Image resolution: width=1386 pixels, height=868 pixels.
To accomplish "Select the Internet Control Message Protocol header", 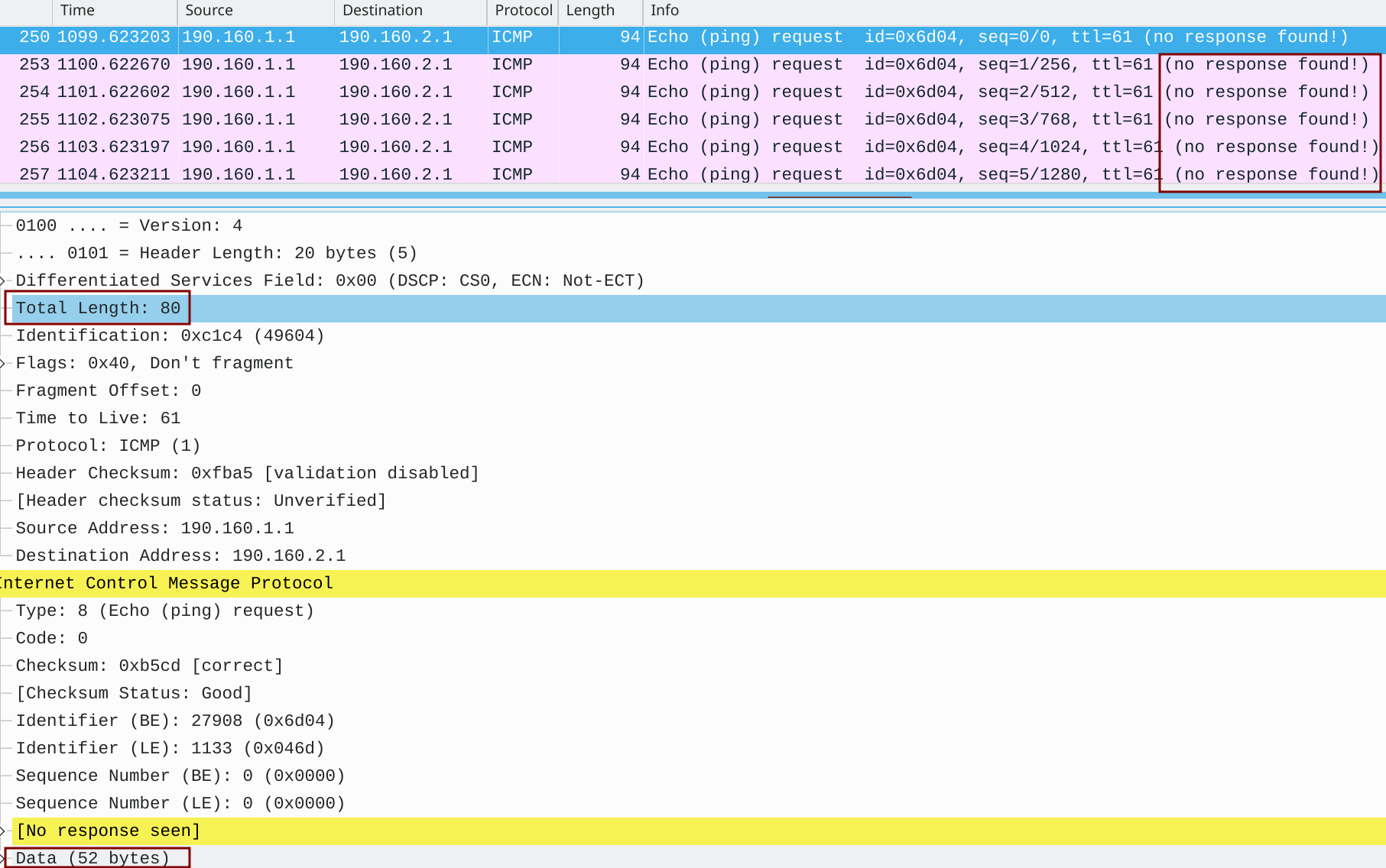I will pyautogui.click(x=167, y=583).
